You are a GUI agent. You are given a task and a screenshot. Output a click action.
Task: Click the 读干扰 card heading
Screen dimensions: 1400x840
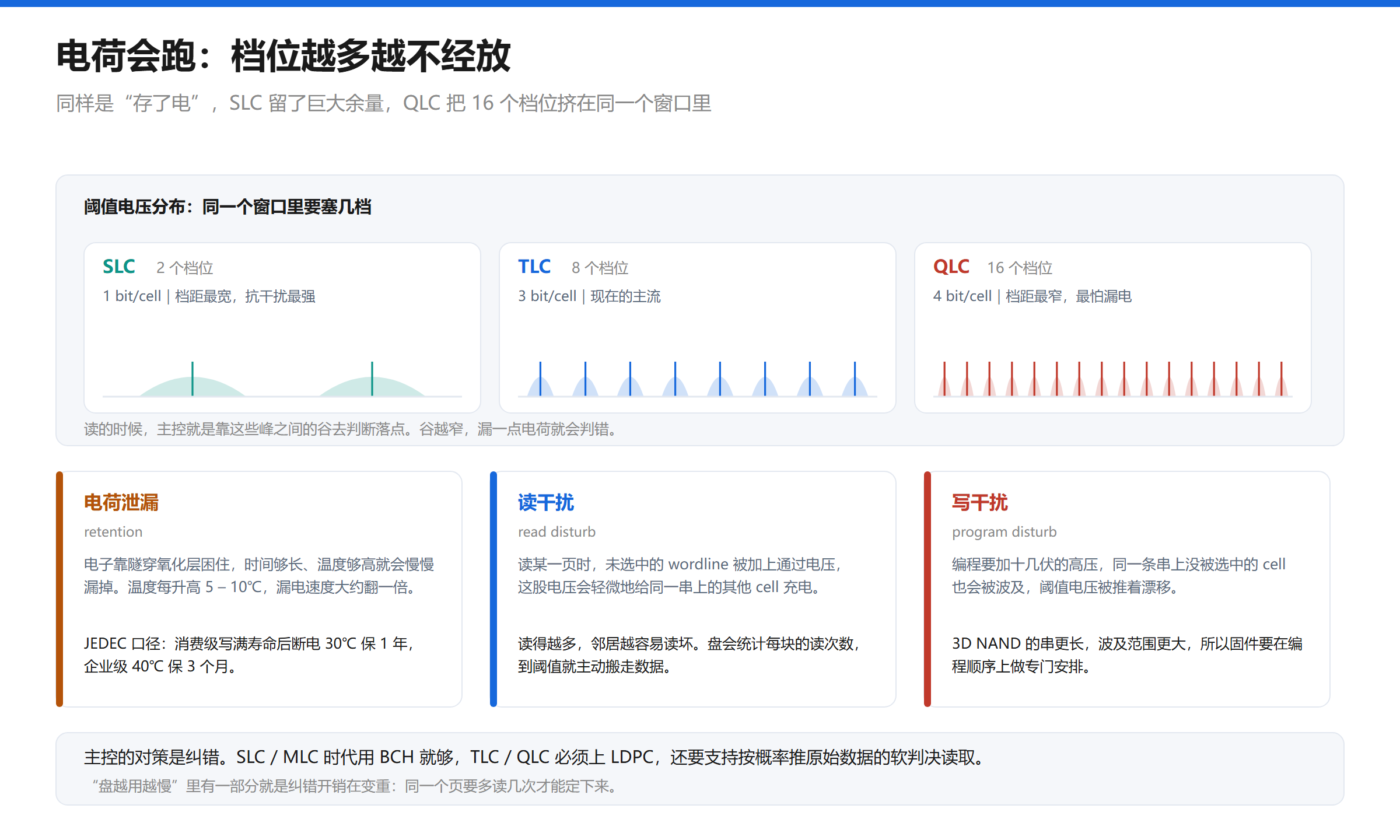coord(546,502)
